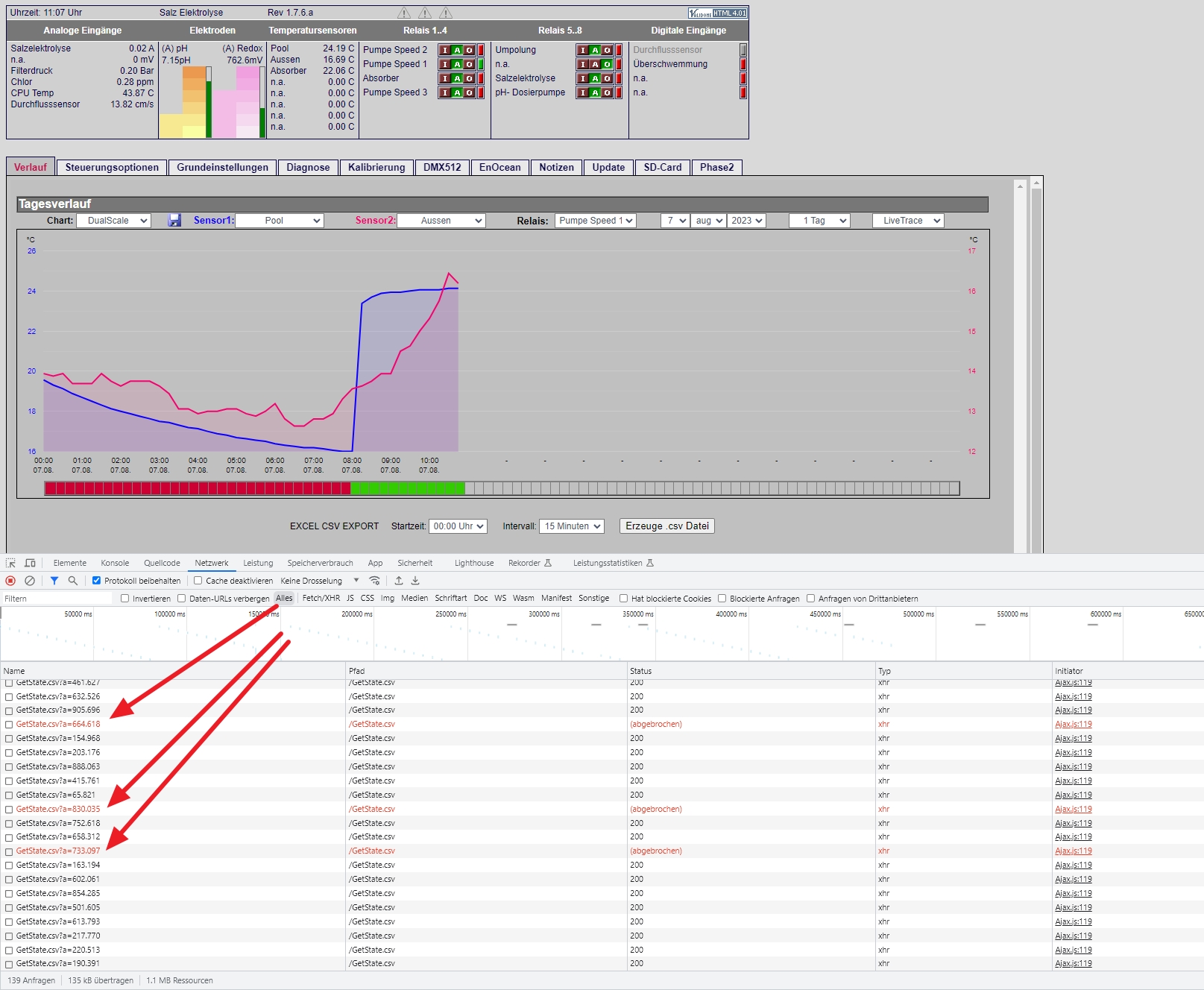Screen dimensions: 1204x990
Task: Uncheck Protokoll beibehalten
Action: (x=96, y=581)
